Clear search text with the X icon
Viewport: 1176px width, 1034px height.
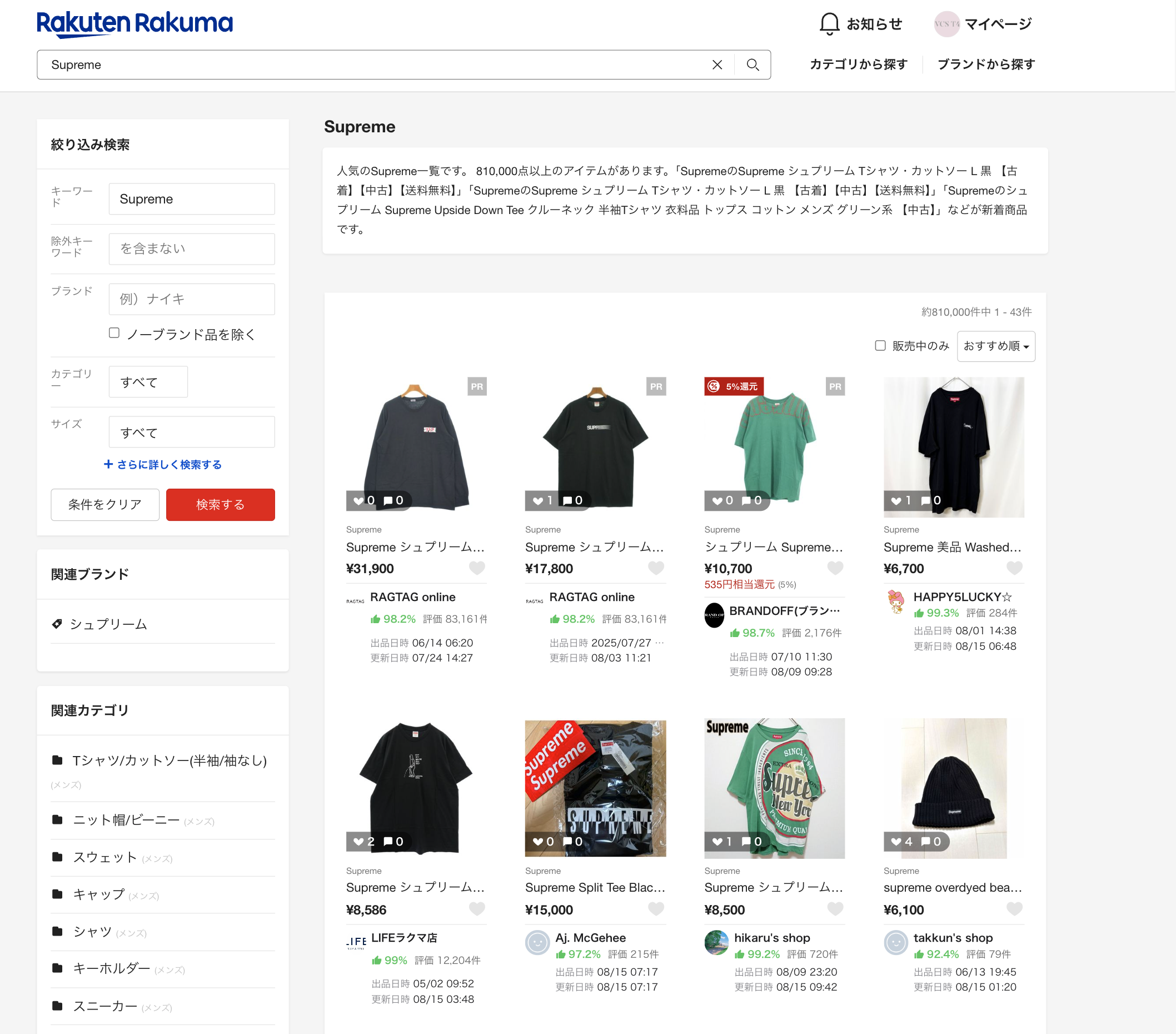717,64
